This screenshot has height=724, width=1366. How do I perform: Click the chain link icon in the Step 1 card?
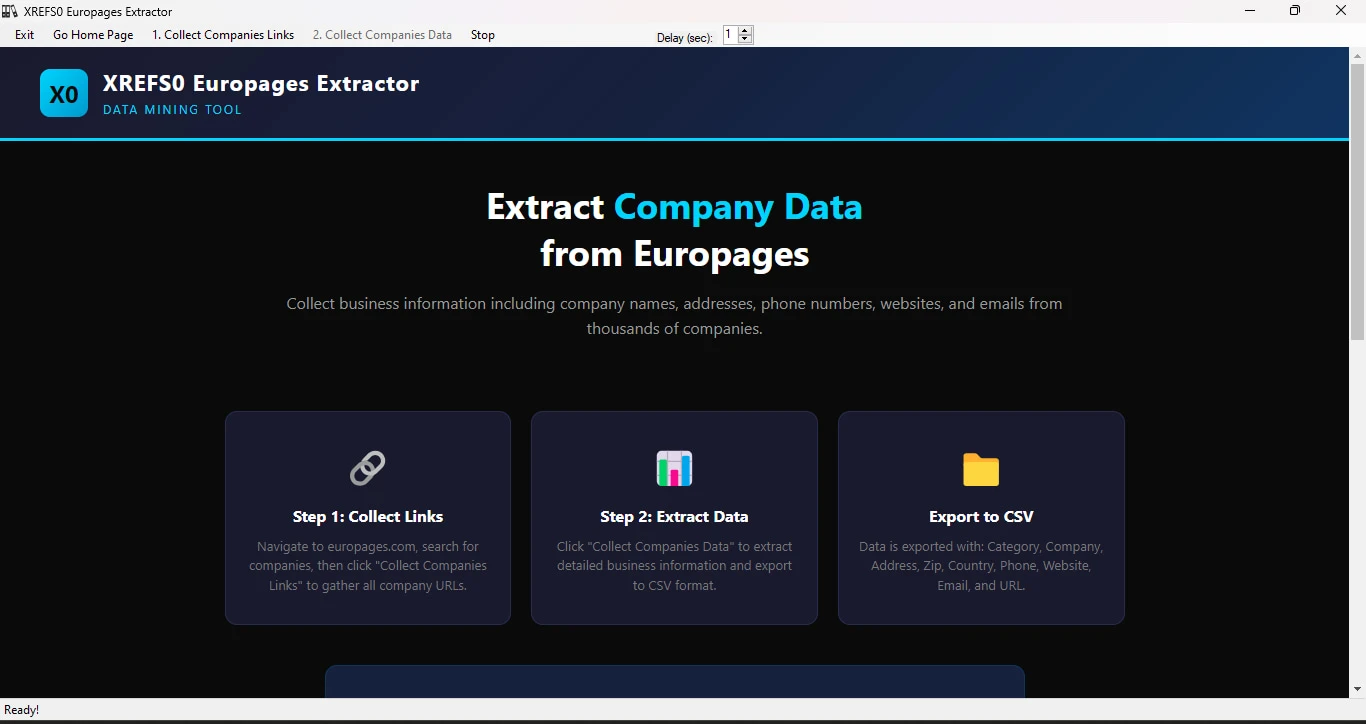[367, 468]
